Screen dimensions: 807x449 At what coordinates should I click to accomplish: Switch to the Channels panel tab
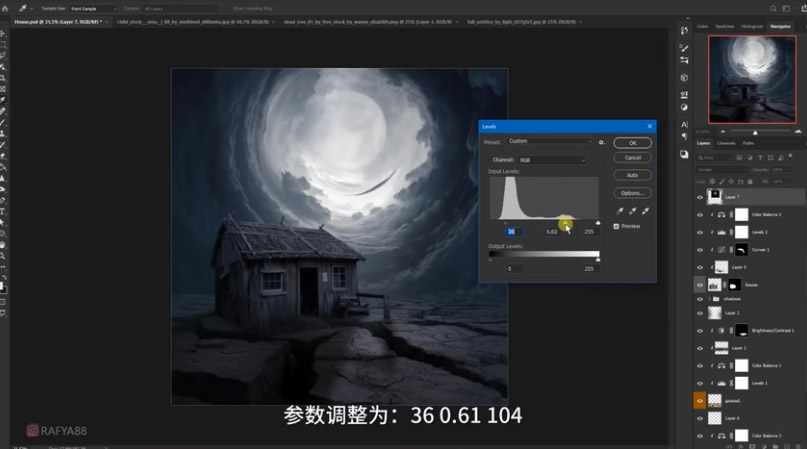(727, 143)
